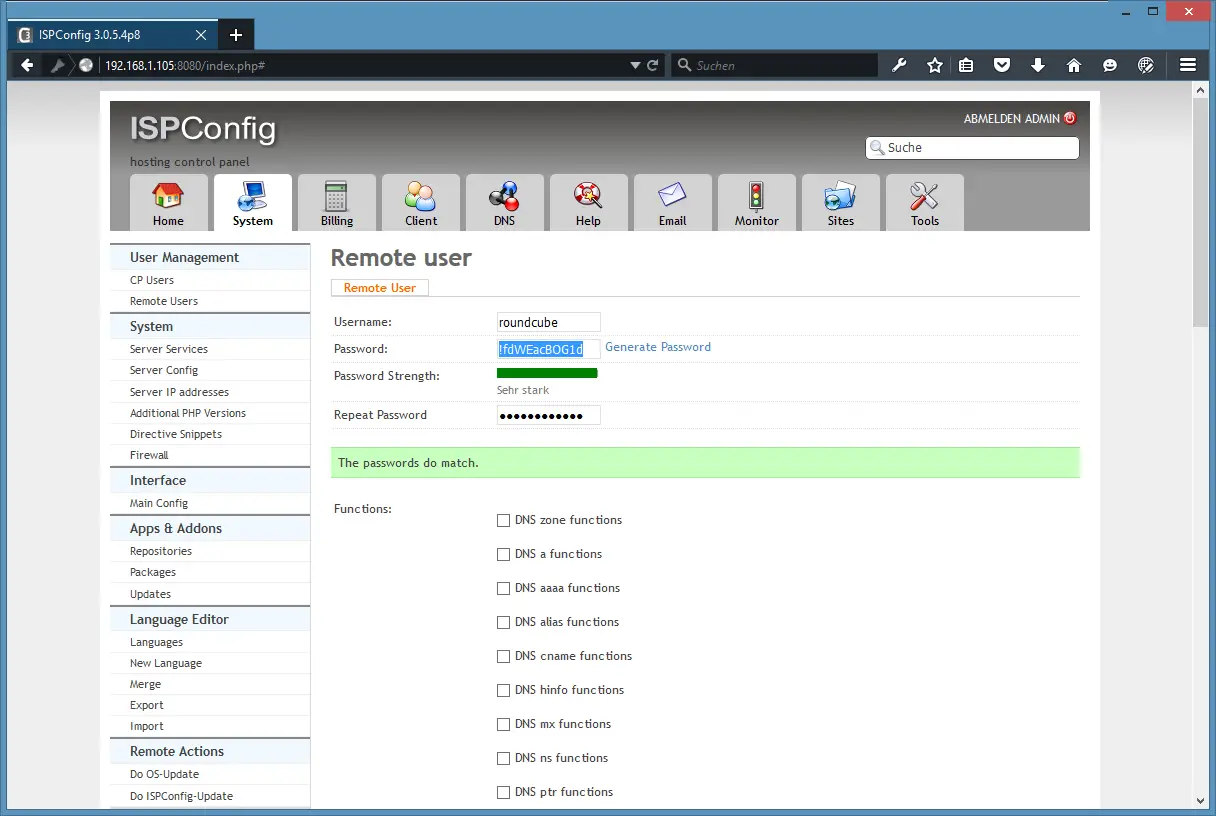Click the Repeat Password field
The width and height of the screenshot is (1216, 816).
tap(549, 415)
